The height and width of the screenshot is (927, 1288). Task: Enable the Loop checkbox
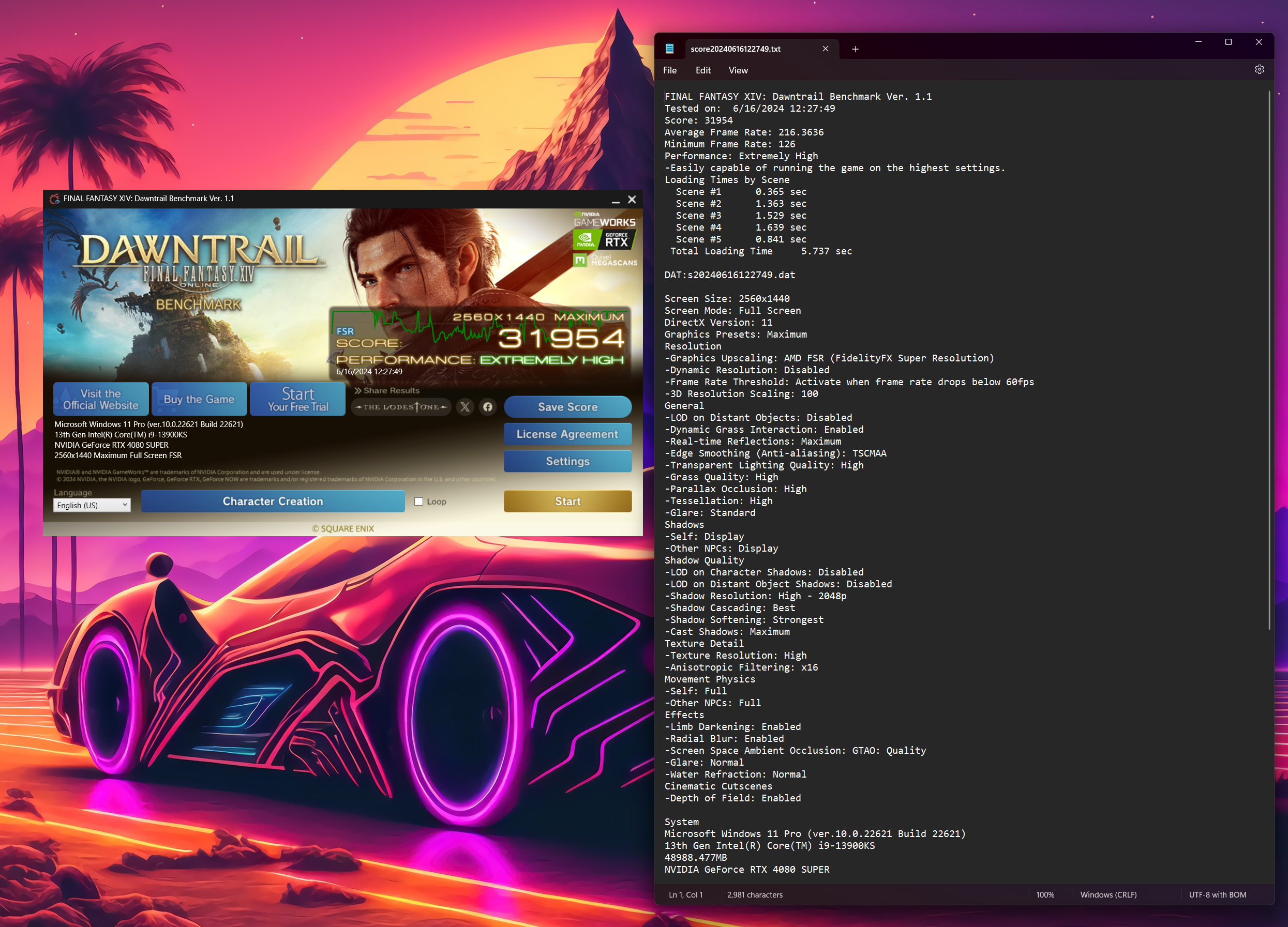(418, 502)
